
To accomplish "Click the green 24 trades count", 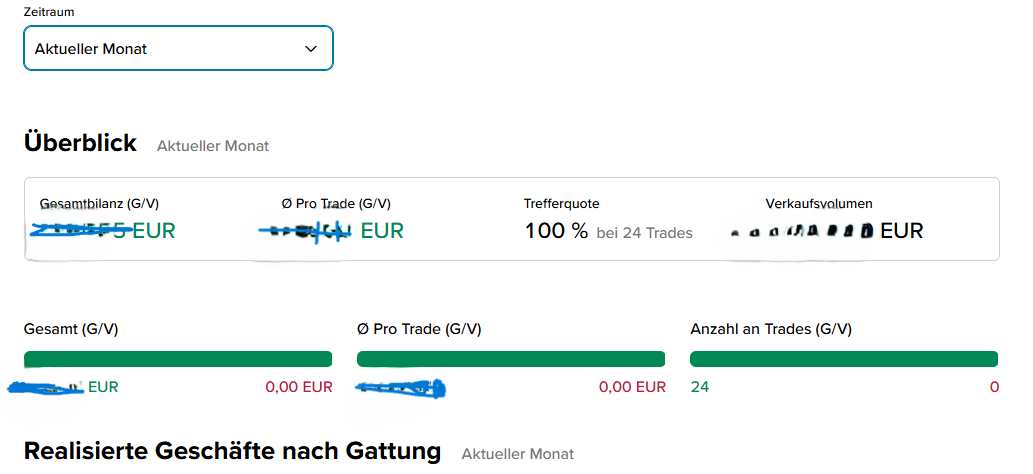I will coord(700,387).
